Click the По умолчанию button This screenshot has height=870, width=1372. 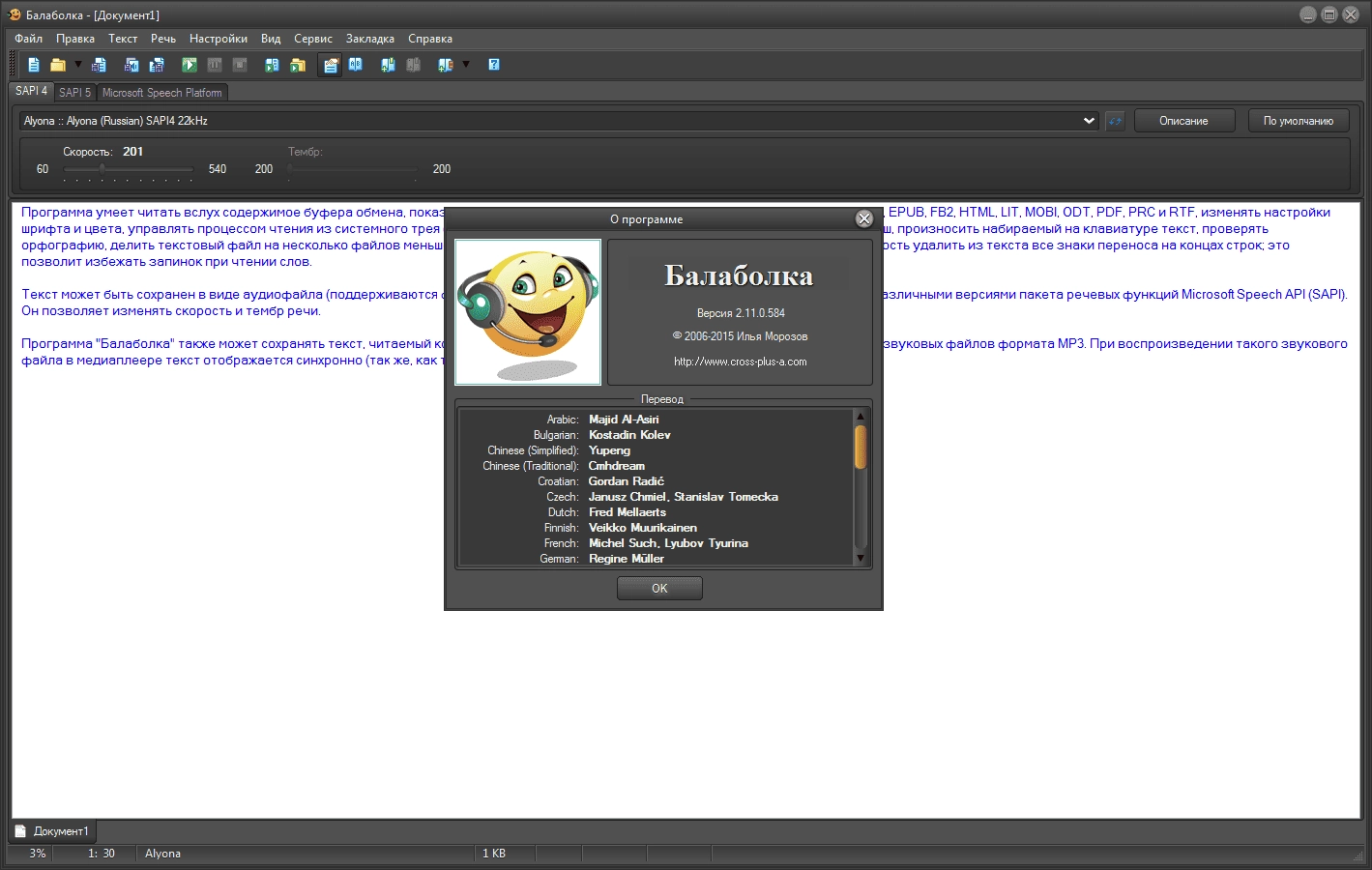(1298, 121)
